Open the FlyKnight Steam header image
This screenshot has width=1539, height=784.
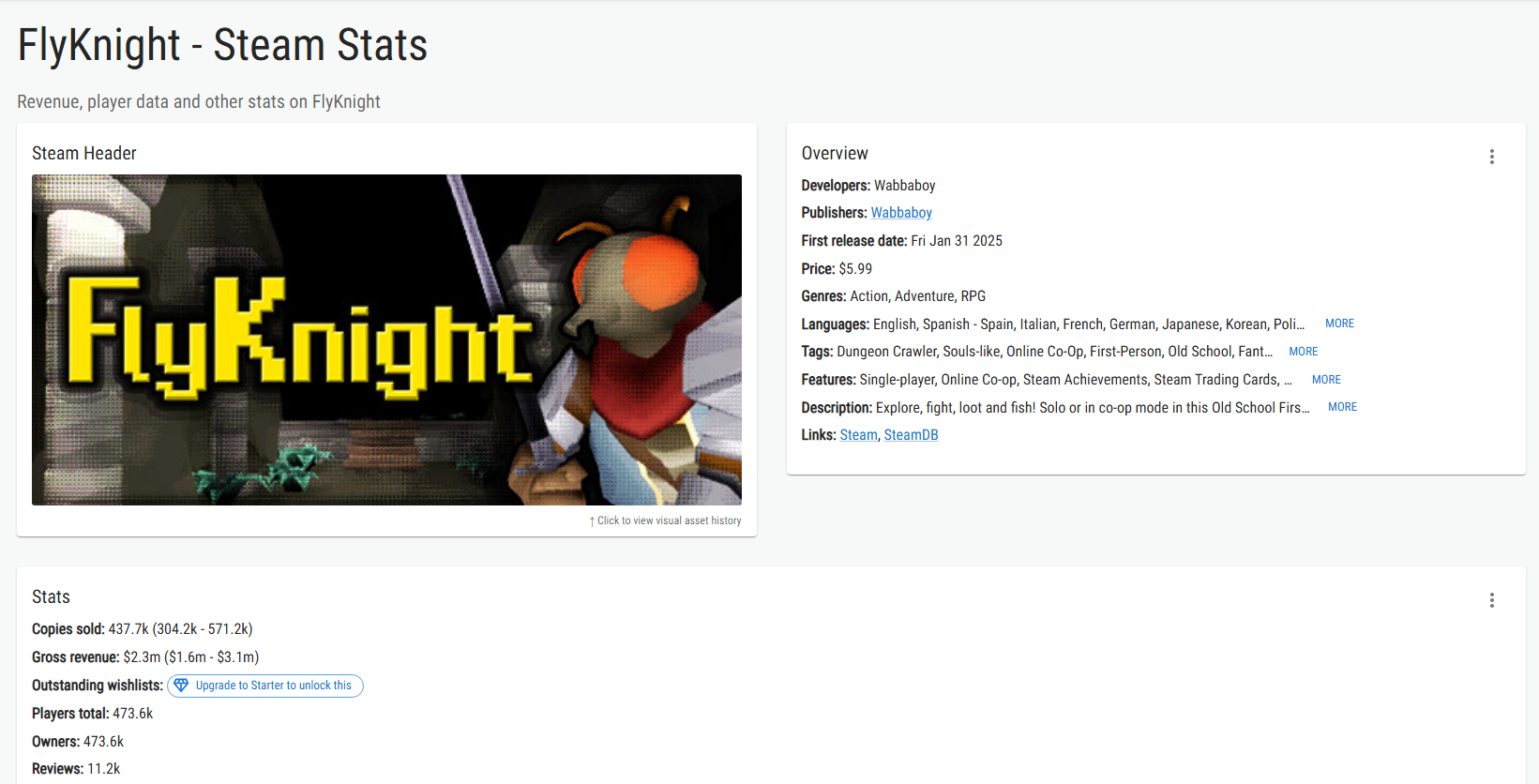[386, 339]
